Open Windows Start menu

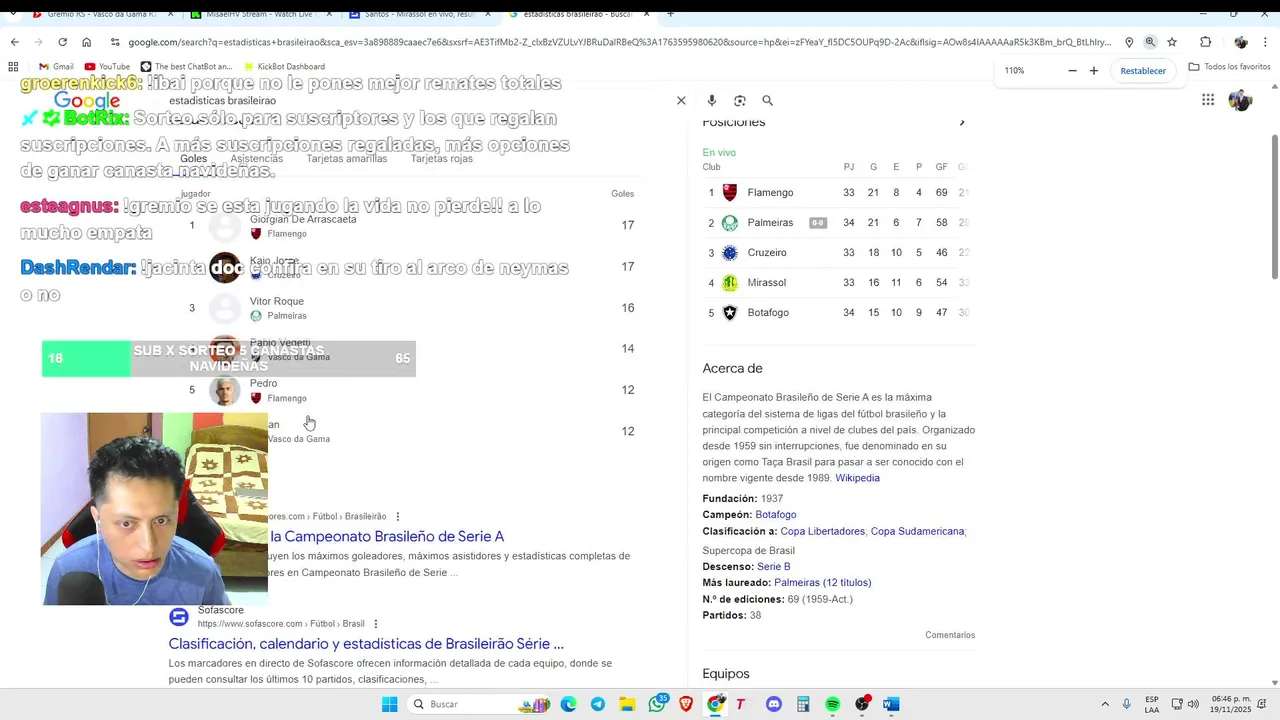coord(389,704)
